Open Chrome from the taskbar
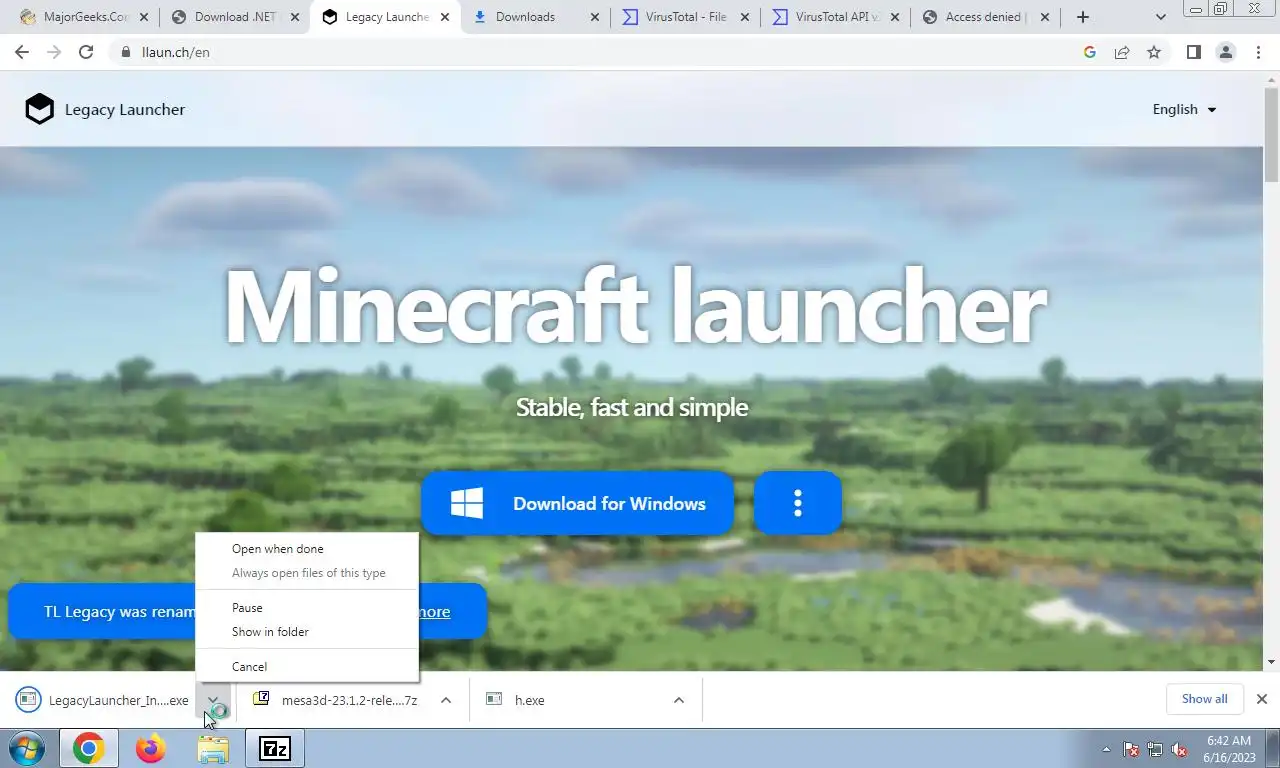 [x=88, y=748]
